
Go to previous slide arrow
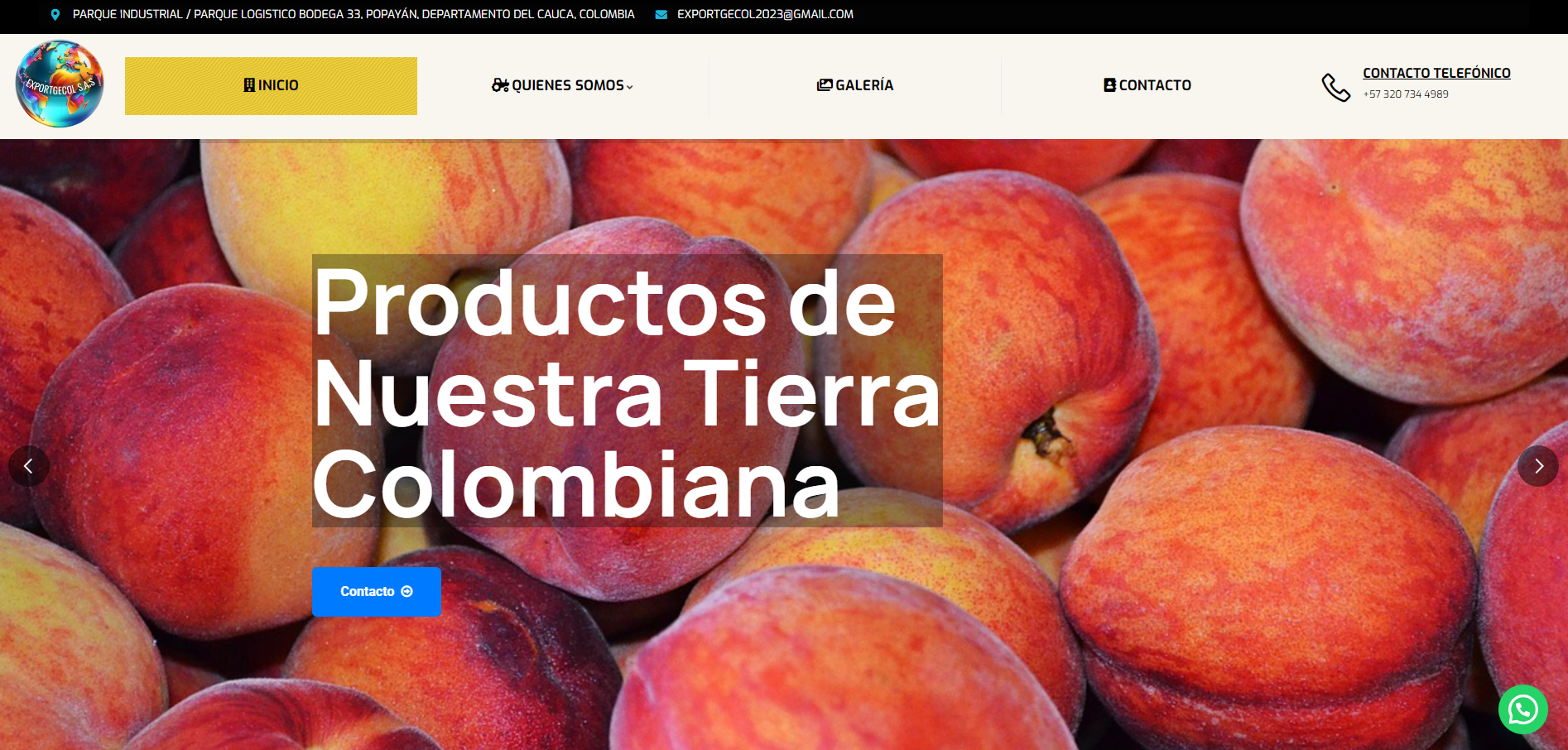pyautogui.click(x=29, y=466)
